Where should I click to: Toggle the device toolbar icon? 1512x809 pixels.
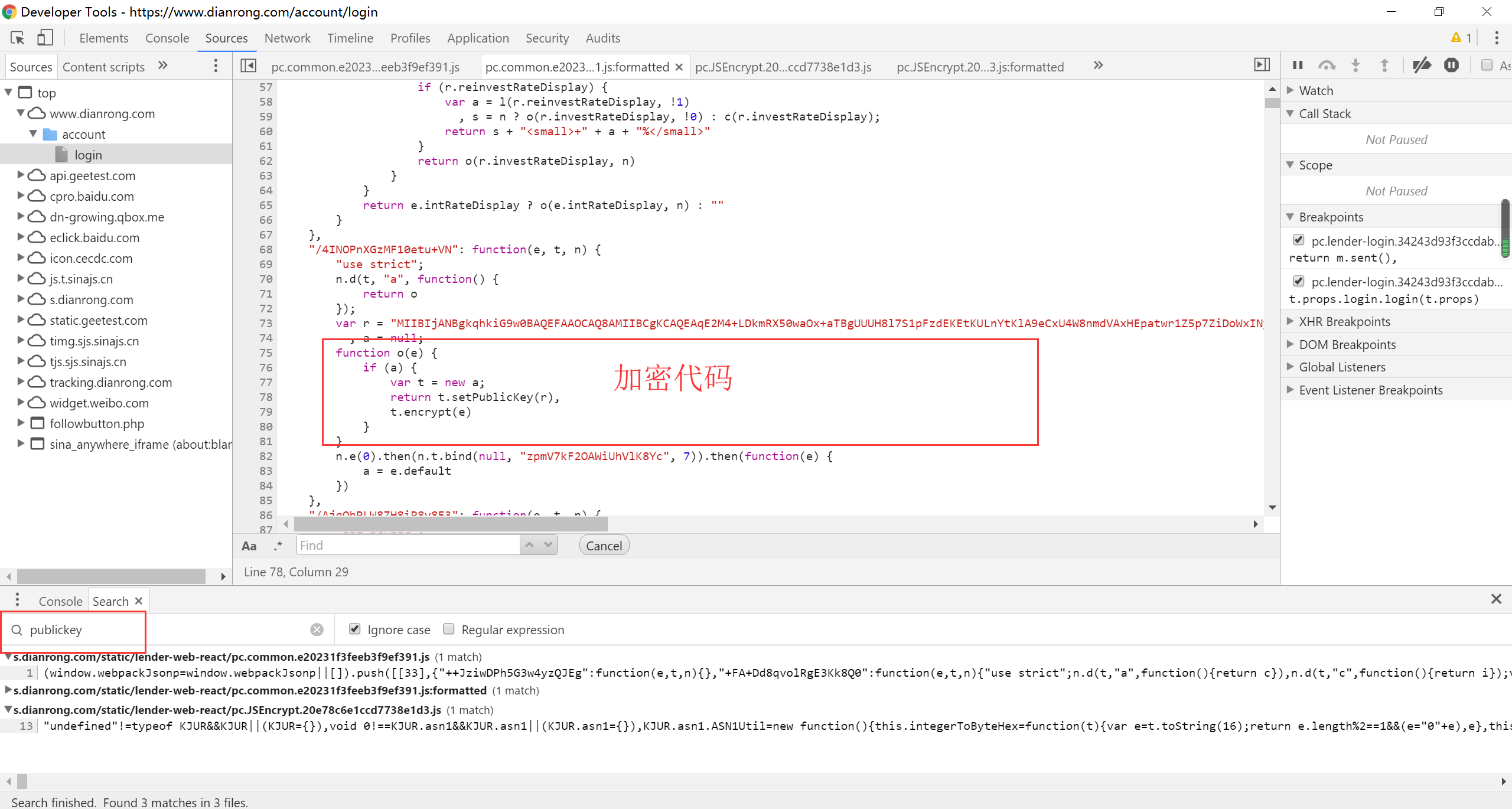point(45,38)
